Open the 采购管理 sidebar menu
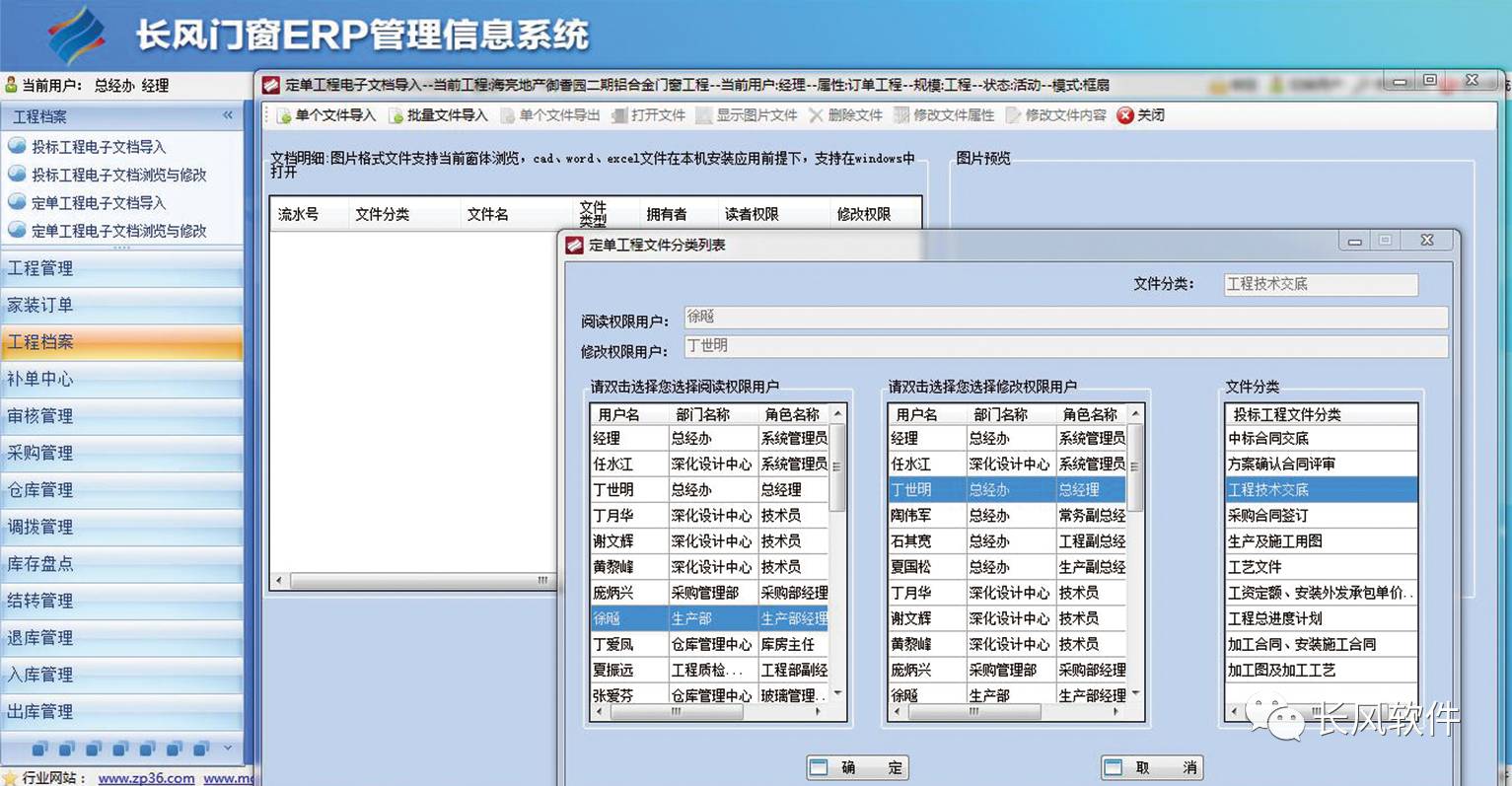This screenshot has height=786, width=1512. point(40,453)
